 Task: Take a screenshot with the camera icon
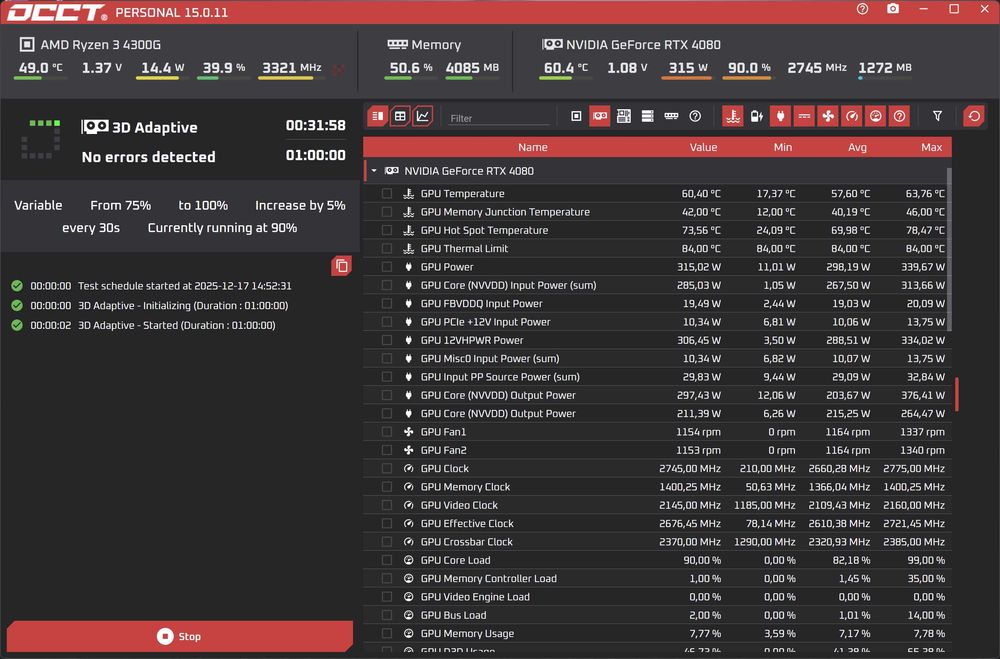(x=893, y=9)
